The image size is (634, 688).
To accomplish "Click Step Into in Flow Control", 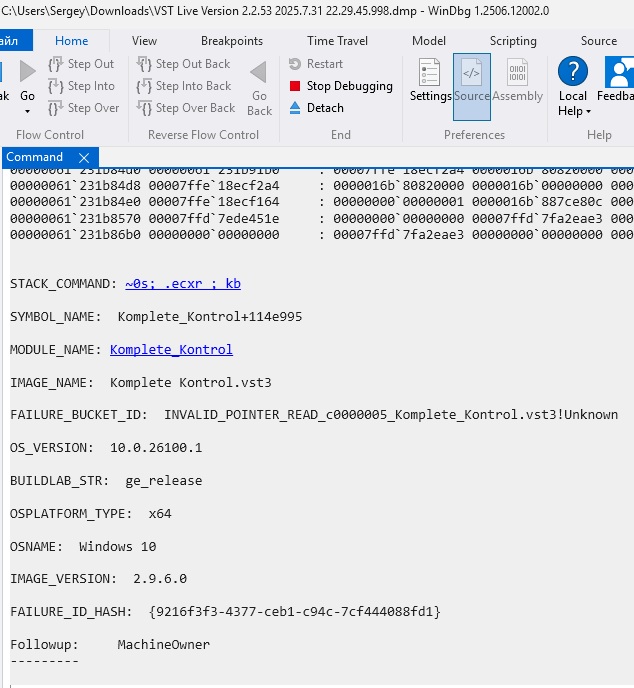I will click(x=81, y=86).
